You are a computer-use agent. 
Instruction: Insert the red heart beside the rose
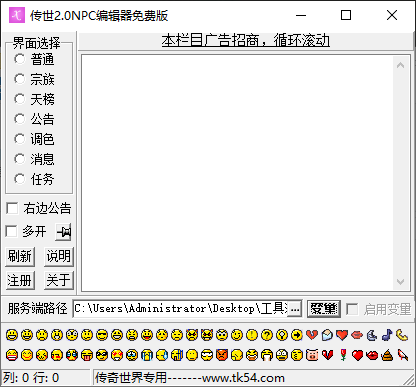tap(357, 355)
